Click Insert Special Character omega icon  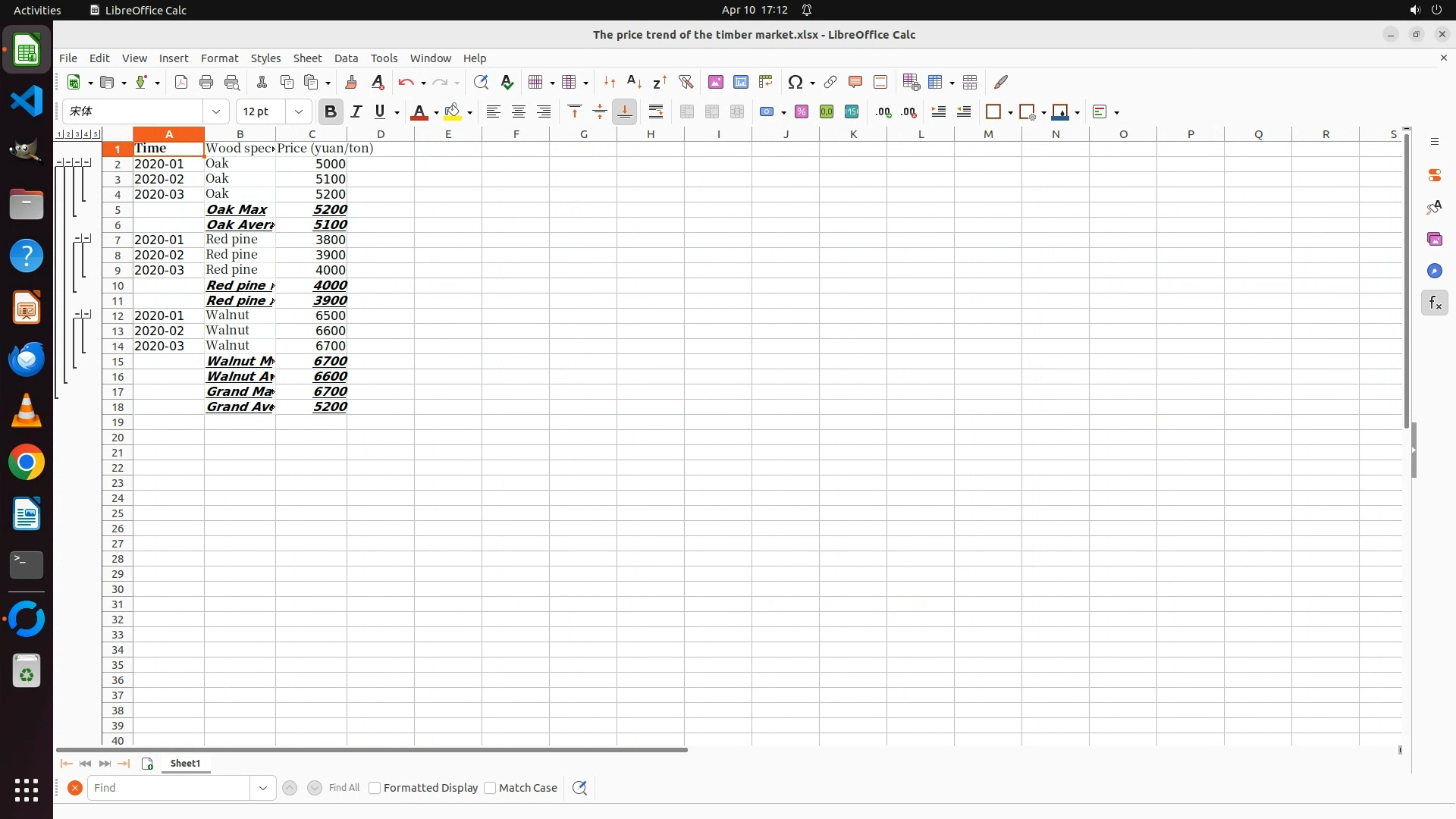click(x=795, y=82)
